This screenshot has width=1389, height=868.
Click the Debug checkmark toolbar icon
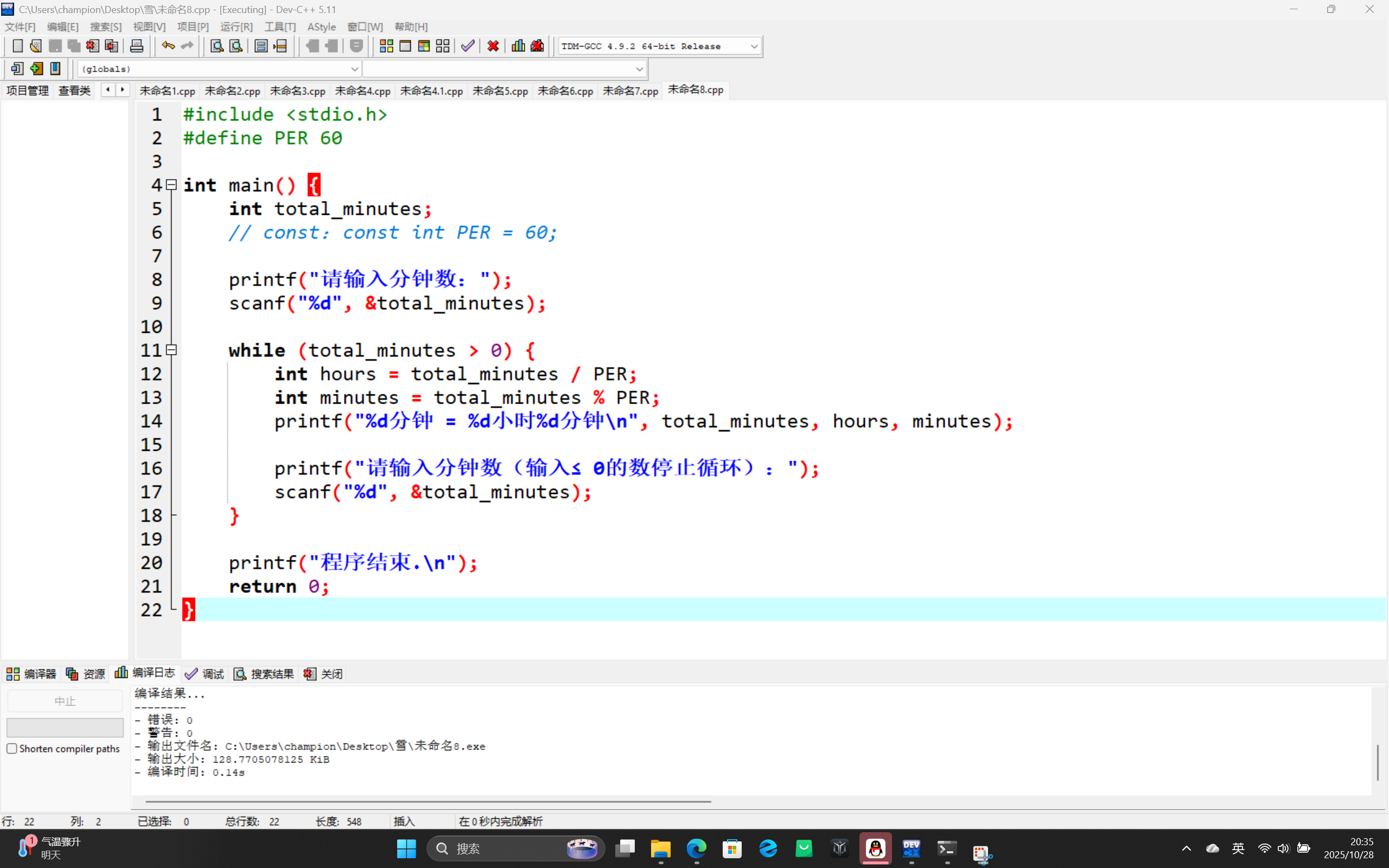468,46
